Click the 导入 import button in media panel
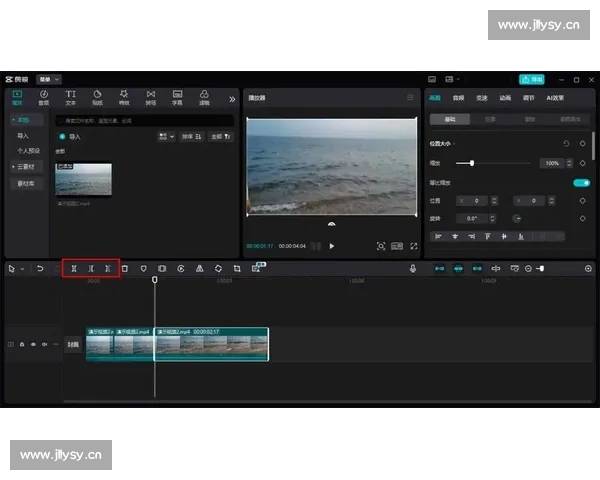Viewport: 600px width, 480px height. tap(70, 135)
